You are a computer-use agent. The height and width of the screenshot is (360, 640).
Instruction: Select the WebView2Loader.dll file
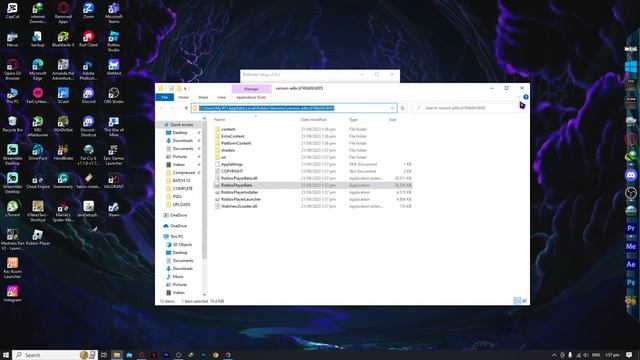pos(239,207)
